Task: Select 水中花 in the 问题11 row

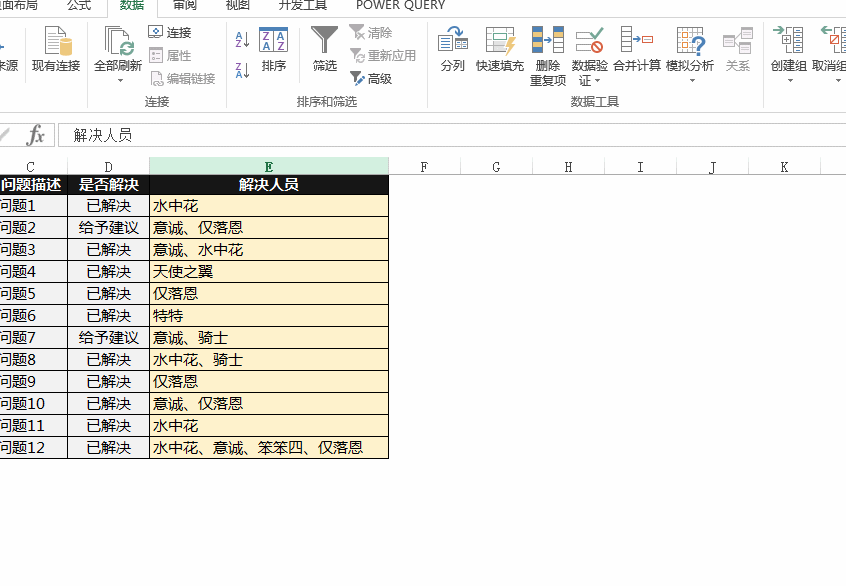Action: pyautogui.click(x=269, y=426)
